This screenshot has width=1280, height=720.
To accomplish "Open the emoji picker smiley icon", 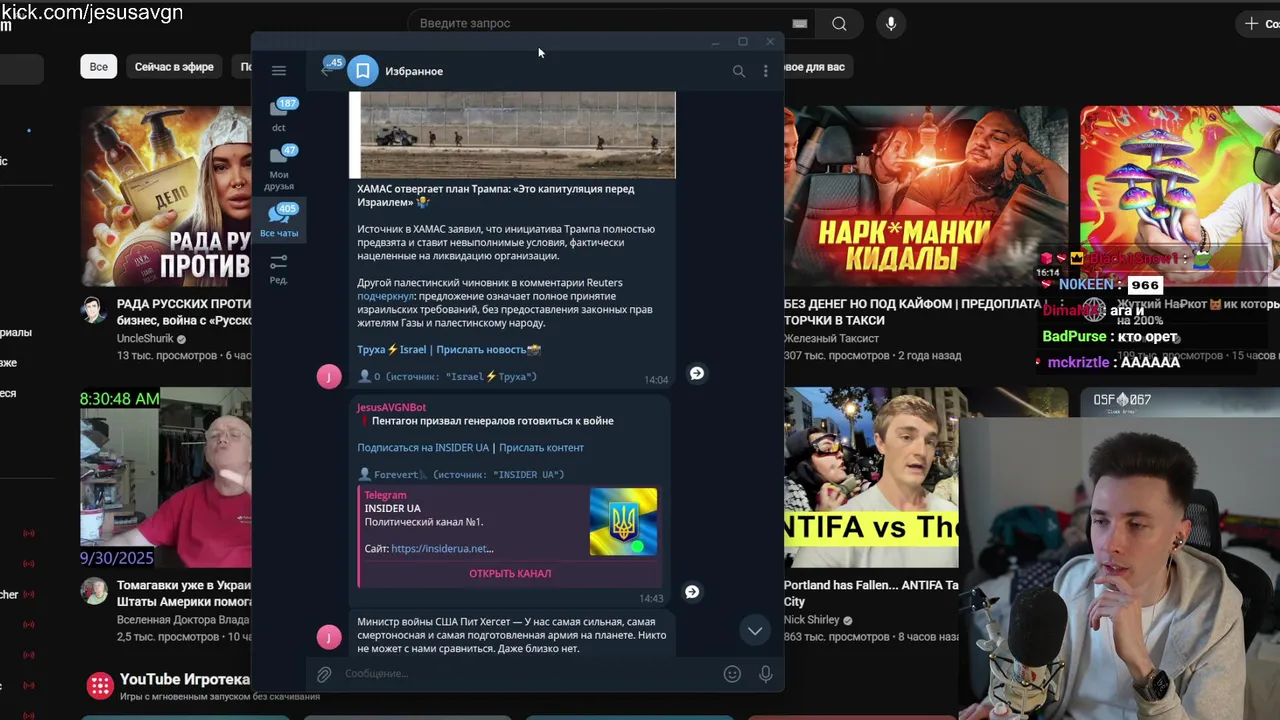I will point(732,674).
